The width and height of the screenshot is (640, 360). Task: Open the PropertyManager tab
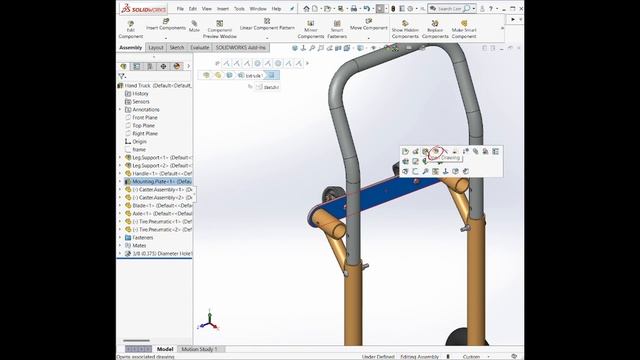tap(137, 66)
